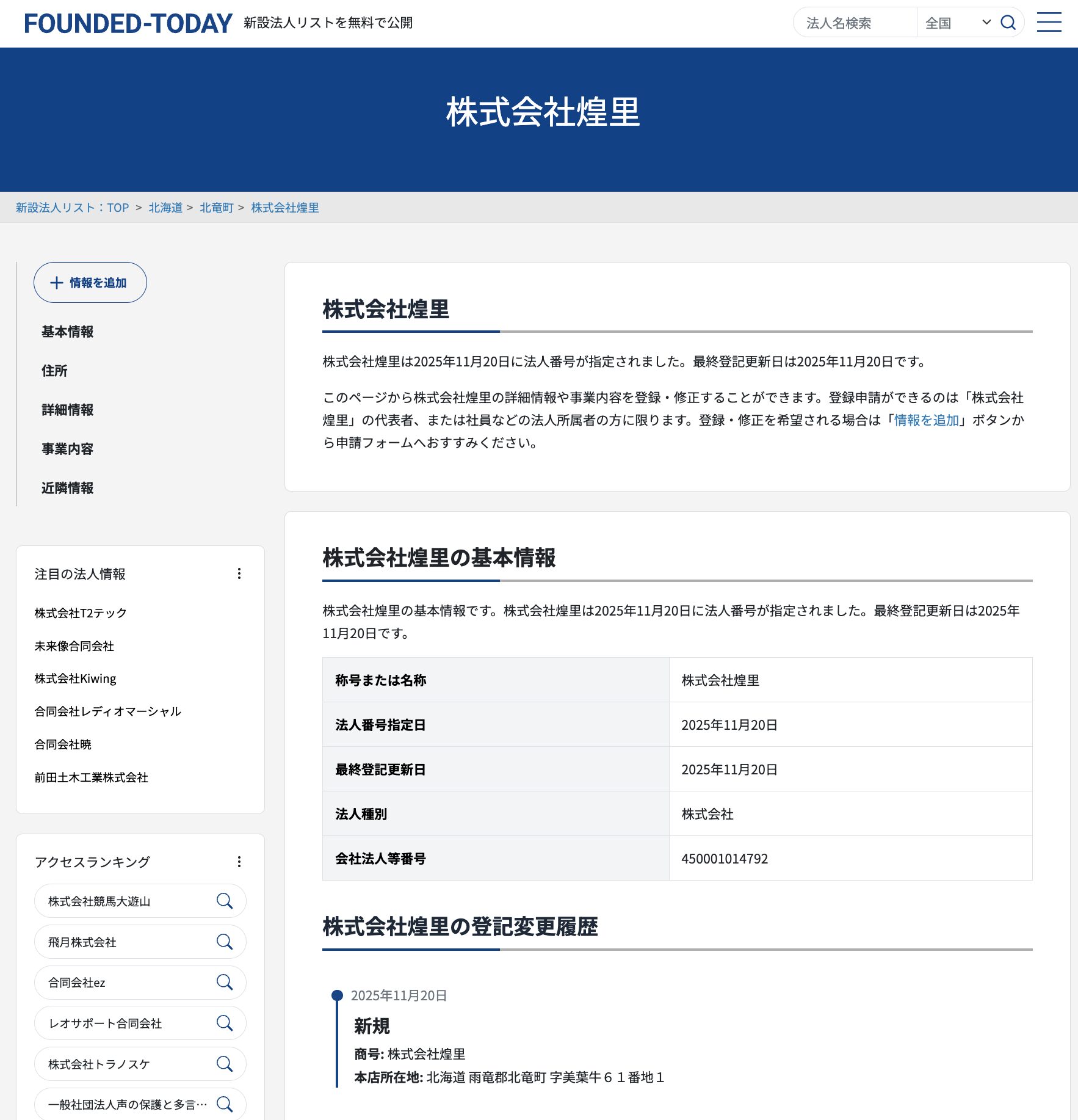The width and height of the screenshot is (1078, 1120).
Task: Select 事業内容 in the sidebar
Action: click(67, 449)
